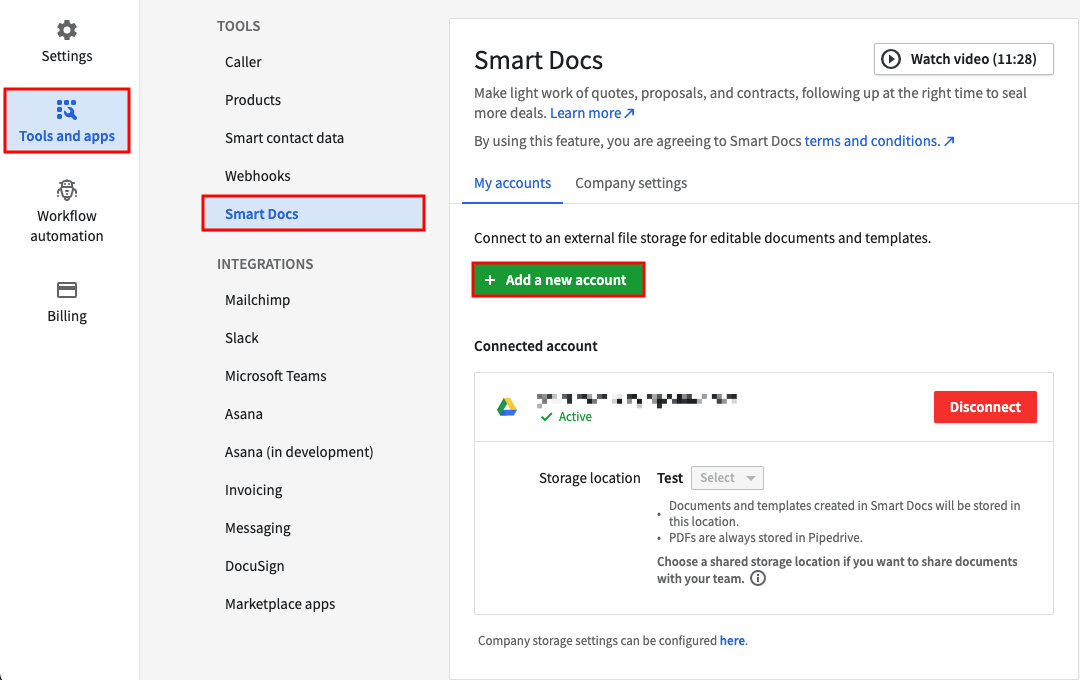Open the terms and conditions link
The height and width of the screenshot is (680, 1080).
click(880, 141)
